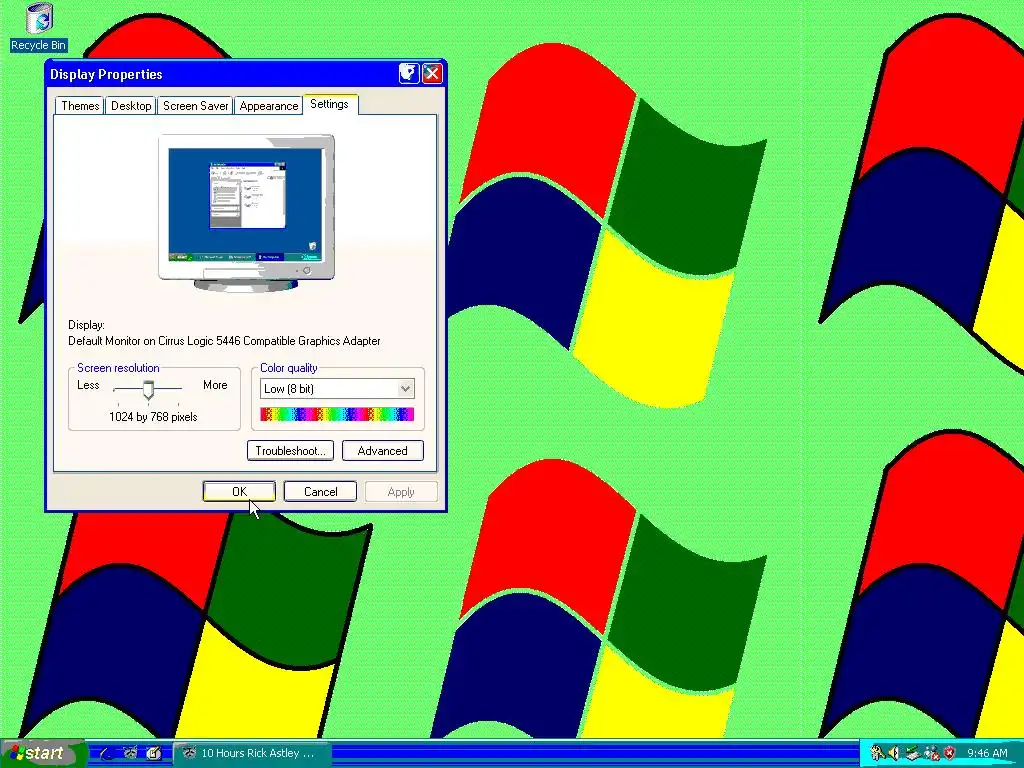
Task: Click the Safely Remove Hardware tray icon
Action: pos(912,753)
